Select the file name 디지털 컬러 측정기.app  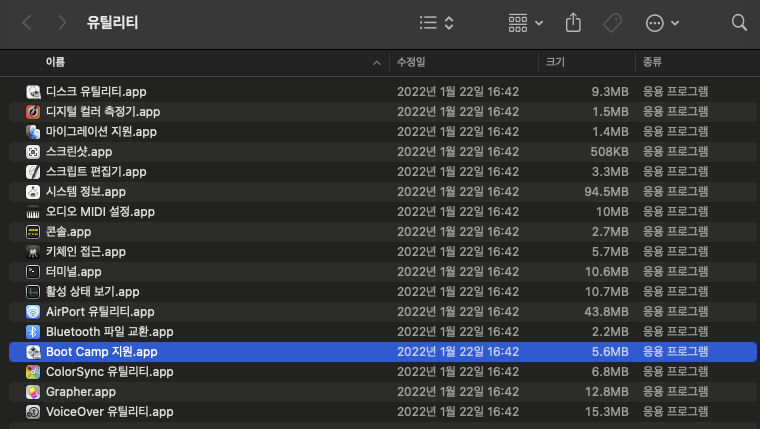(103, 111)
